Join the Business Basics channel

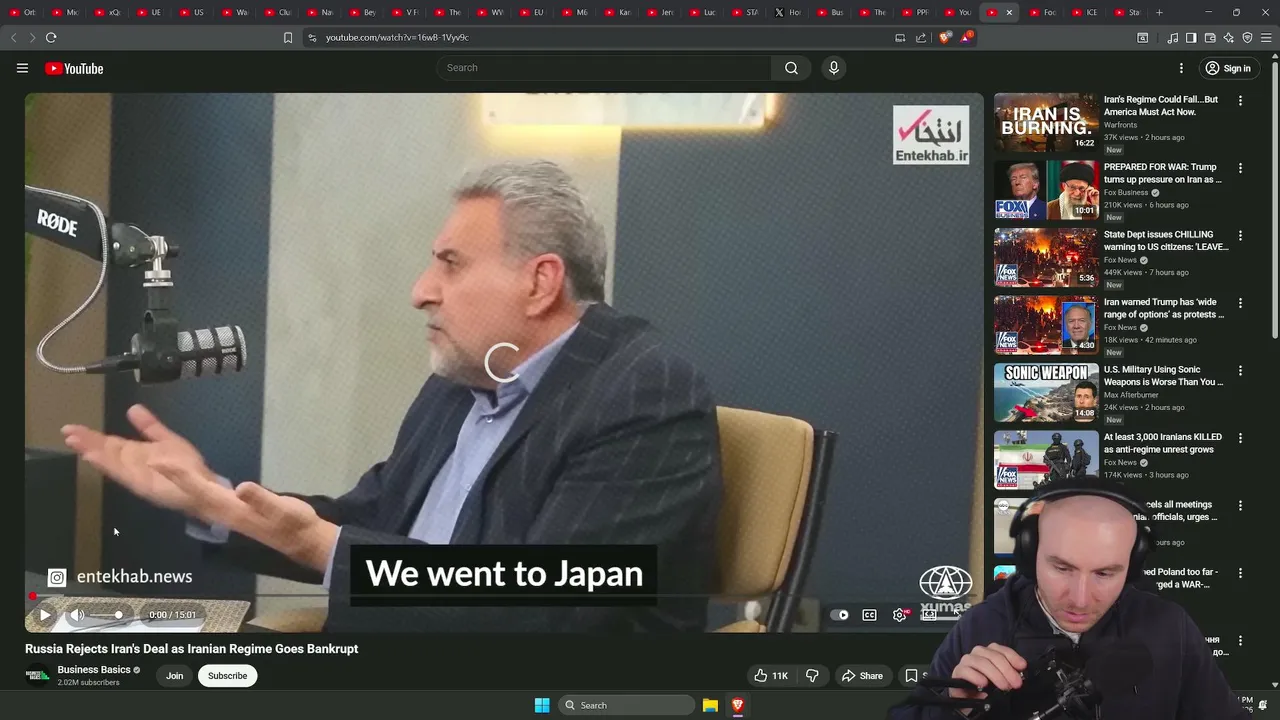(x=174, y=676)
